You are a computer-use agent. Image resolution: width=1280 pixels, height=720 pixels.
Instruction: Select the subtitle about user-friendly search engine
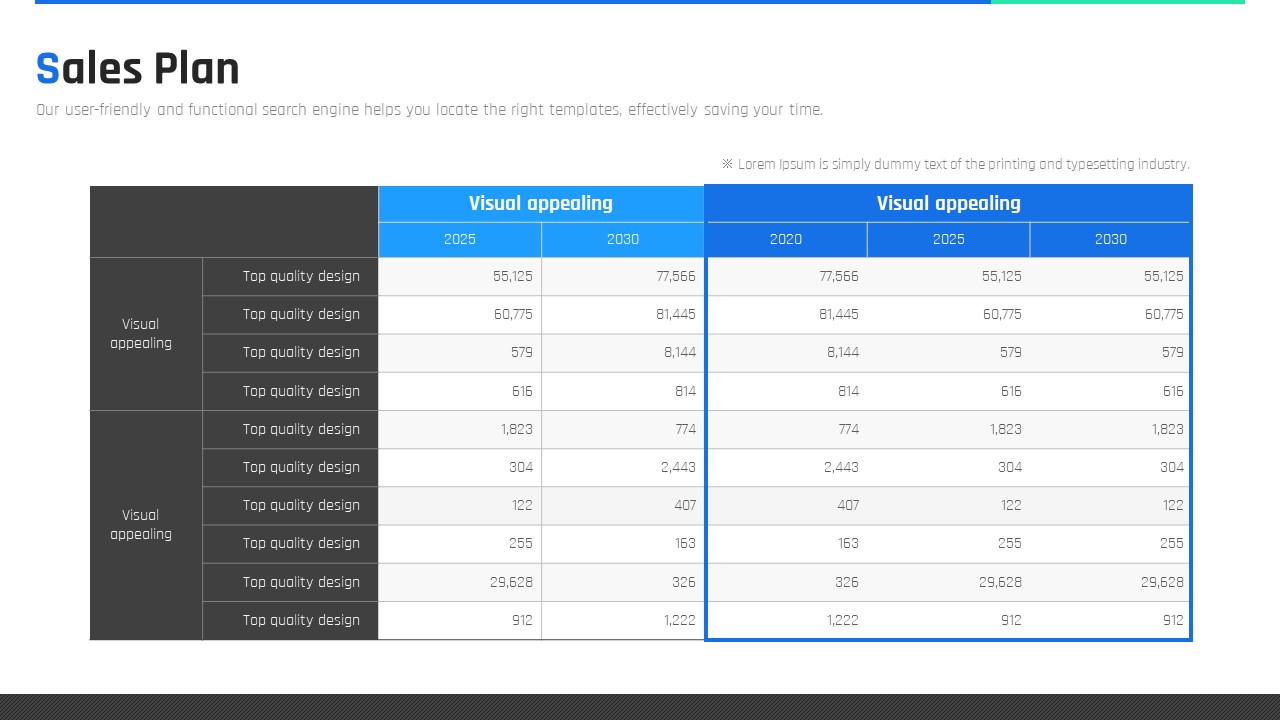click(x=429, y=110)
